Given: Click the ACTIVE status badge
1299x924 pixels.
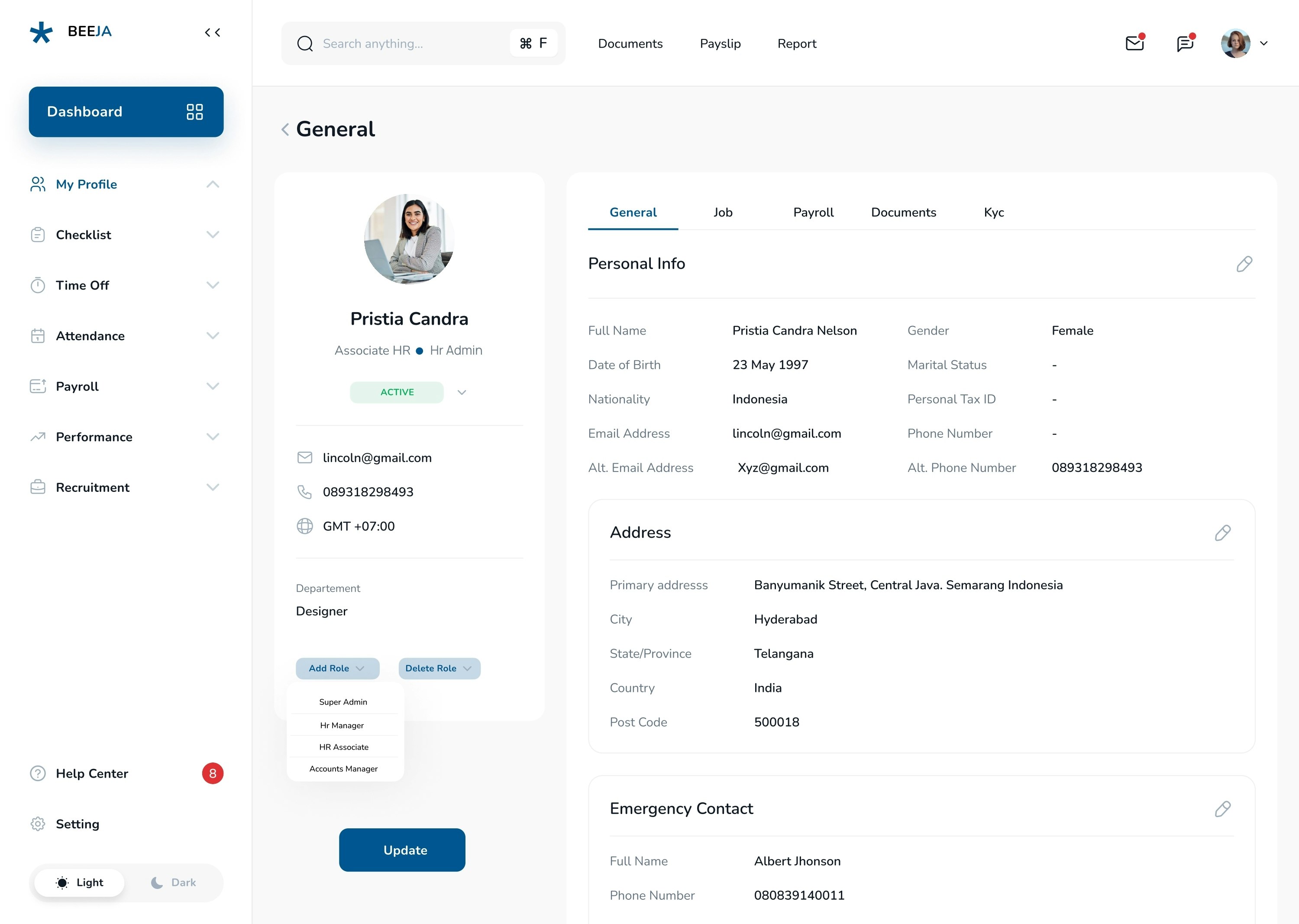Looking at the screenshot, I should tap(397, 393).
